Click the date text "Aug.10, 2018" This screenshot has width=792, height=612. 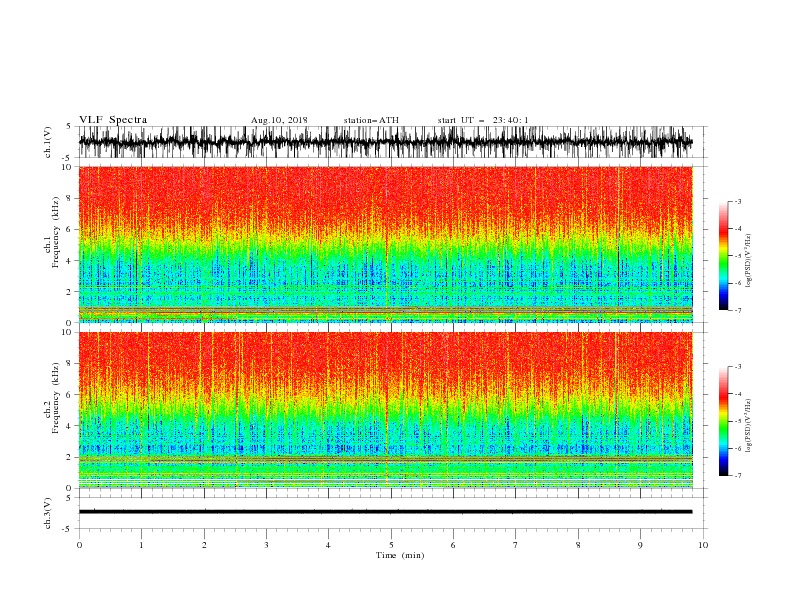click(x=279, y=120)
